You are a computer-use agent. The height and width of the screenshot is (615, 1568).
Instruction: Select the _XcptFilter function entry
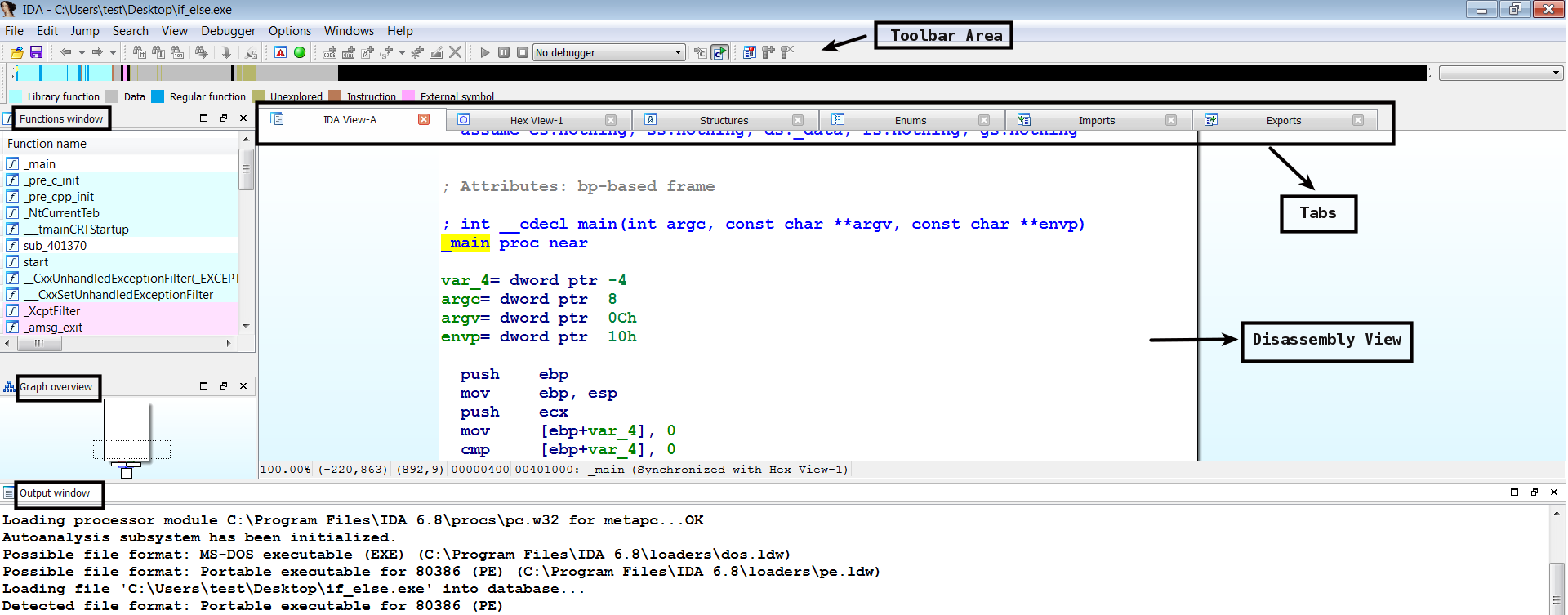pos(52,311)
